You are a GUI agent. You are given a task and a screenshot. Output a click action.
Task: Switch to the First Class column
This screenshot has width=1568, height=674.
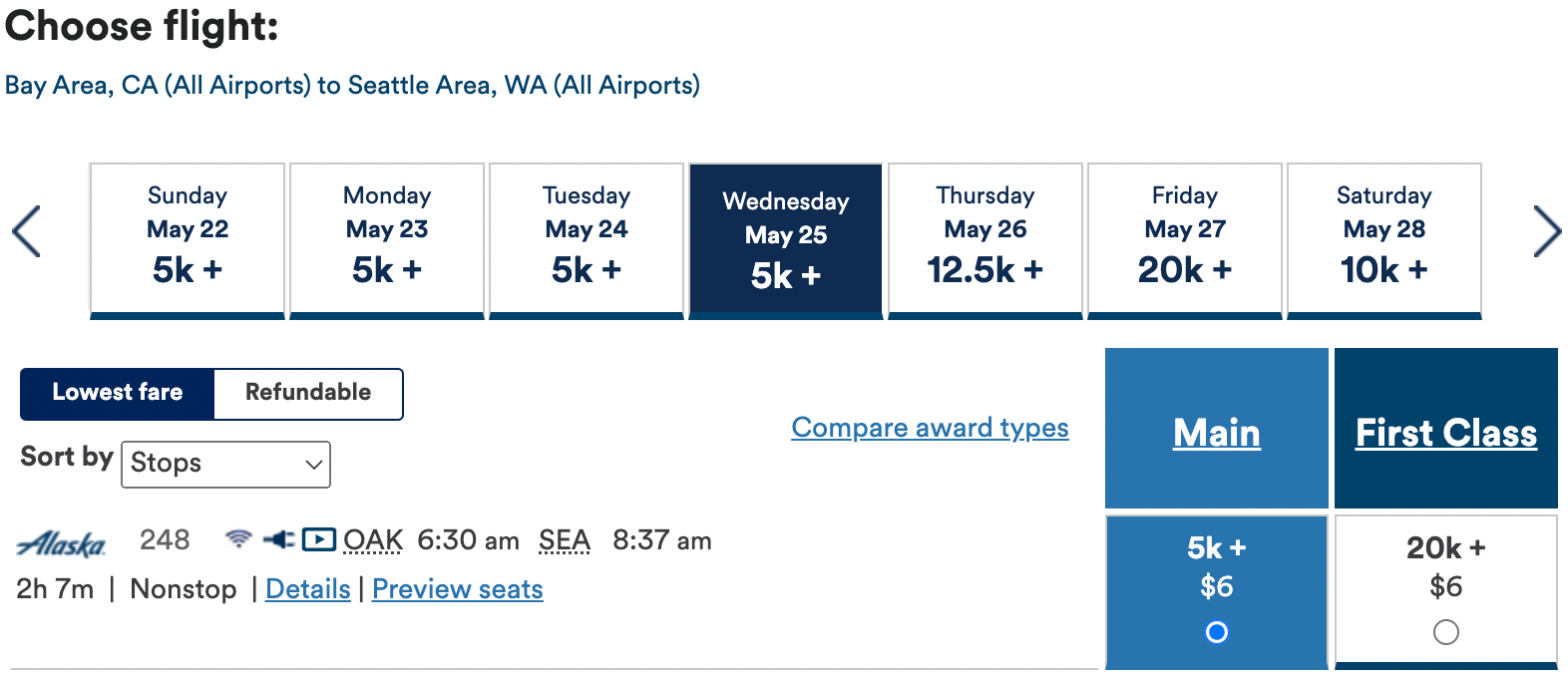click(1445, 432)
